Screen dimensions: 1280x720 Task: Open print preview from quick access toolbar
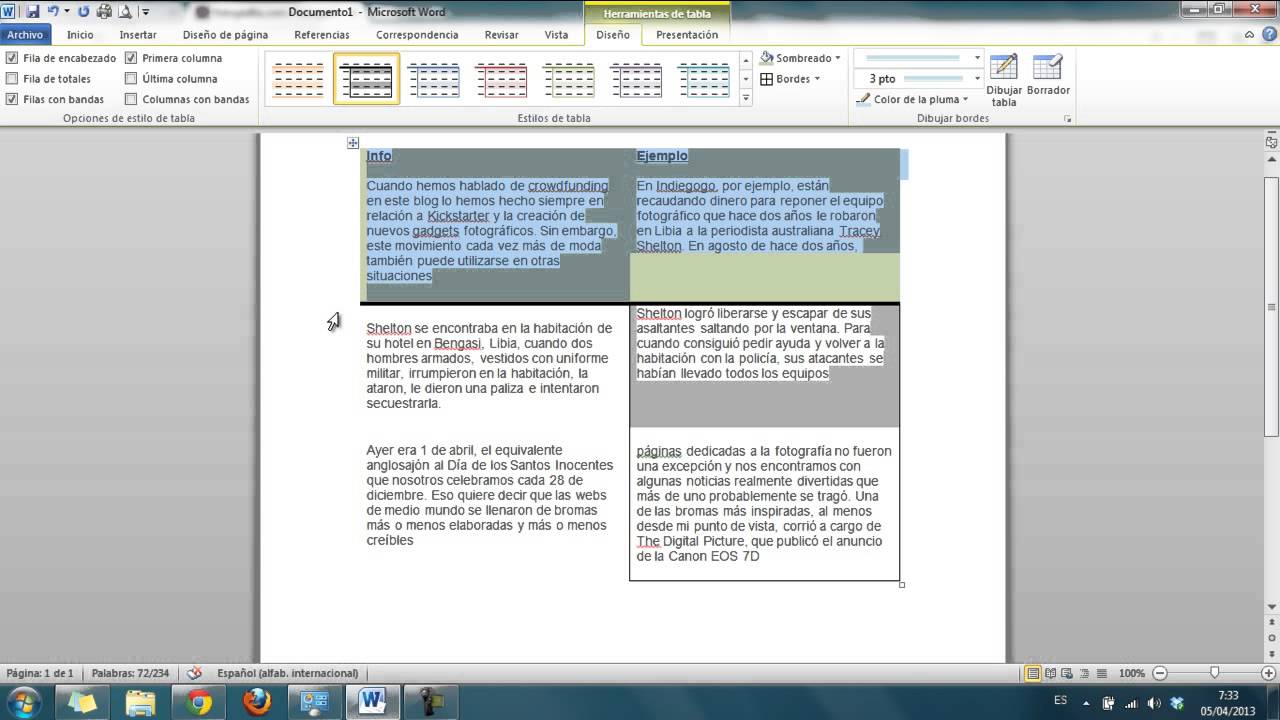point(125,12)
